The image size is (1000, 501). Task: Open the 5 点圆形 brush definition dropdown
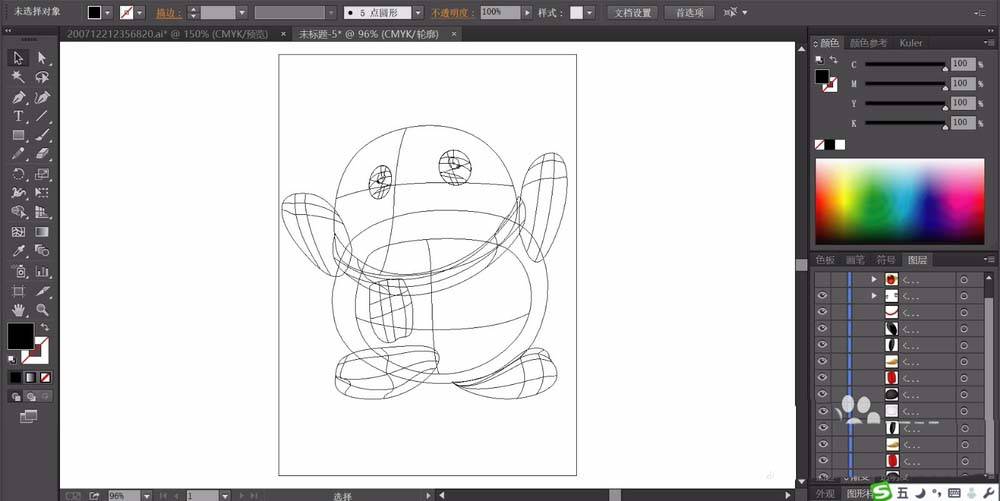click(418, 13)
